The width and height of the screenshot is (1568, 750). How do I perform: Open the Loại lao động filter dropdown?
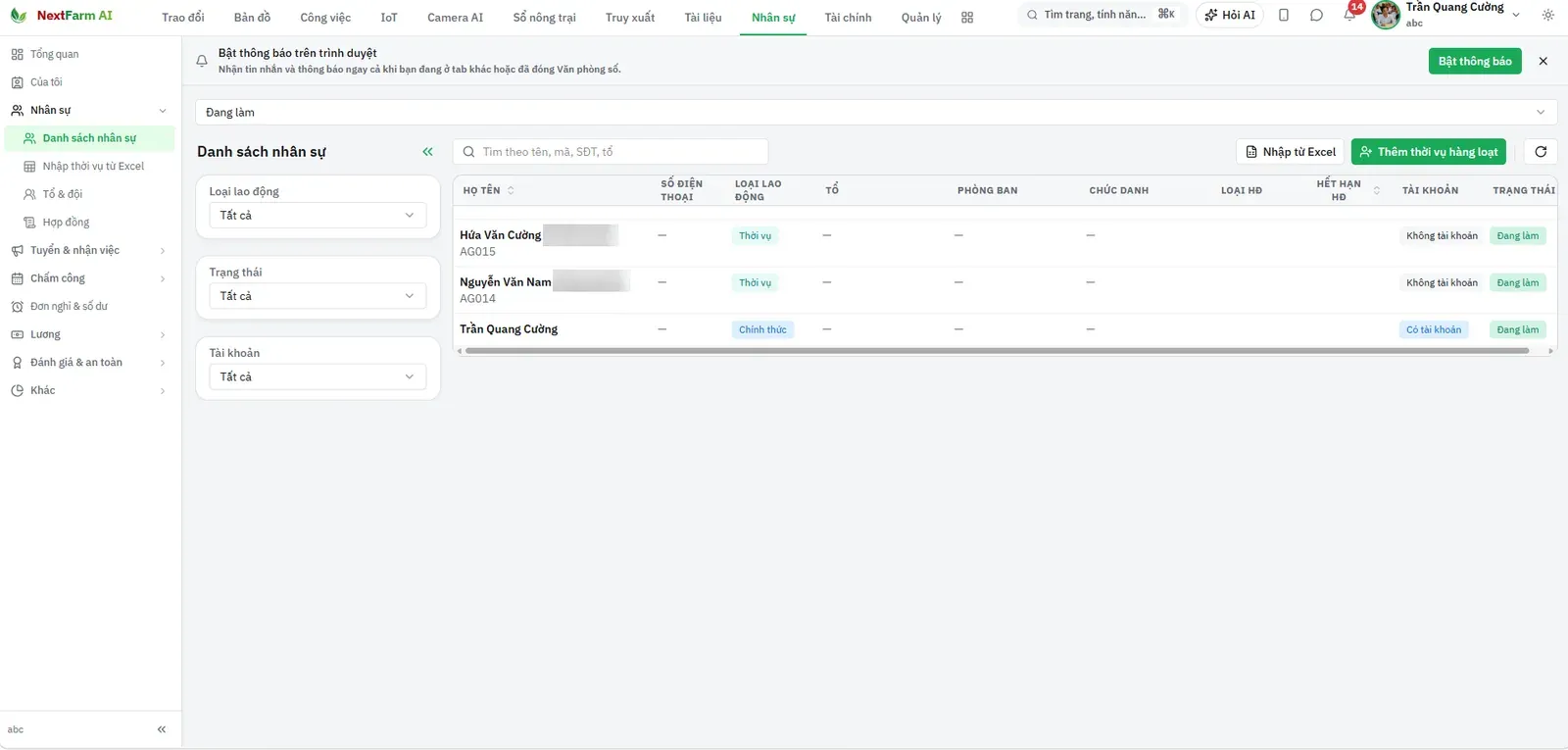coord(318,216)
